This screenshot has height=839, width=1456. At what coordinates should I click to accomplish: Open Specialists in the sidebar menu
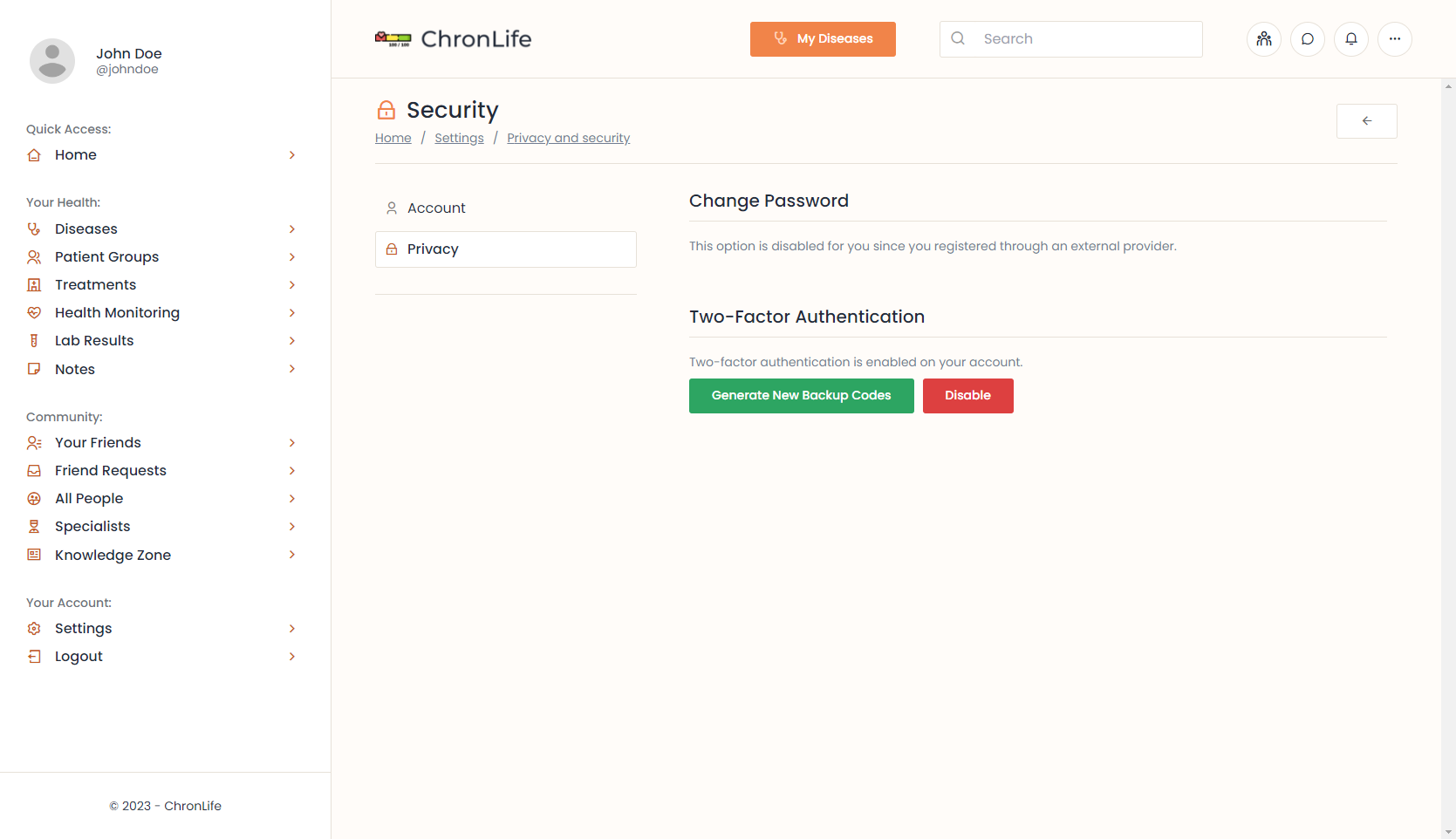161,527
